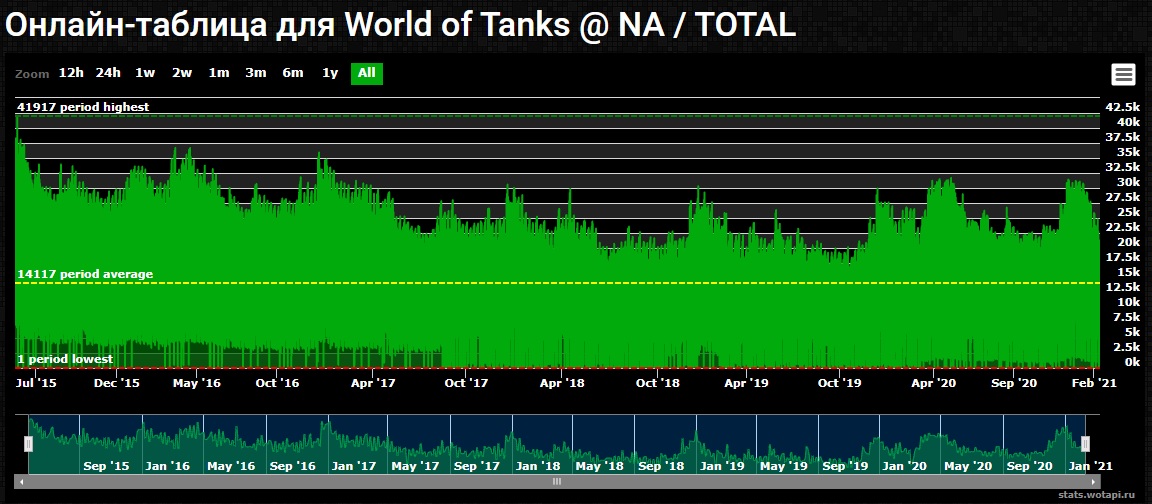The width and height of the screenshot is (1152, 504).
Task: Click the Sep '20 main axis label
Action: click(x=1014, y=384)
